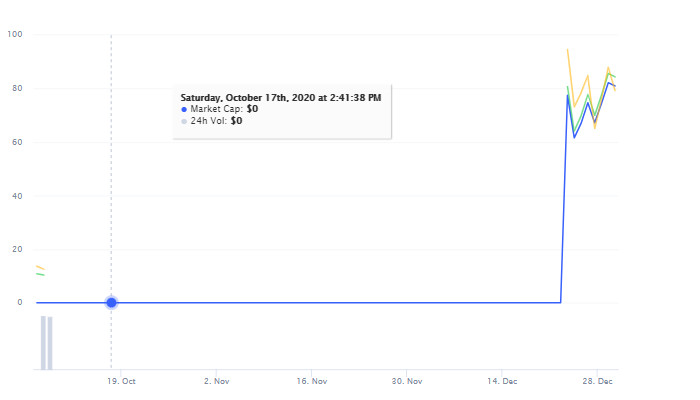The height and width of the screenshot is (400, 700).
Task: Click the 2. Nov x-axis label
Action: (x=217, y=381)
